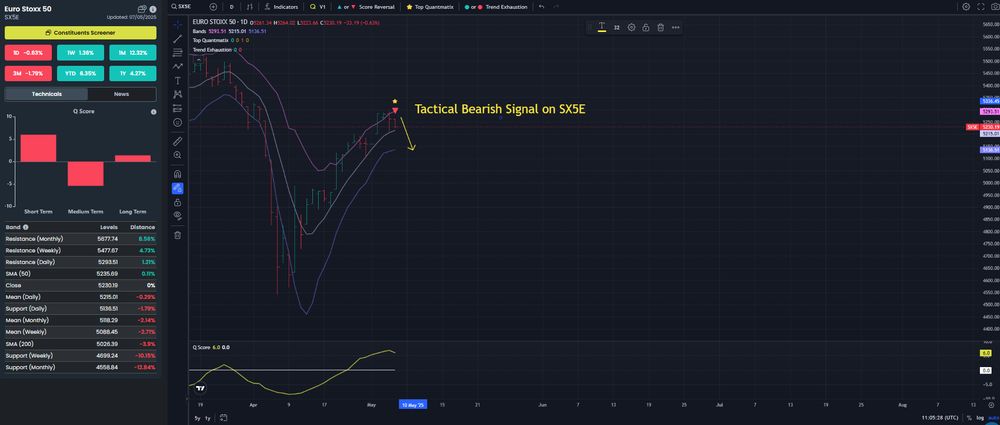Screen dimensions: 1000x425
Task: Toggle lock all drawings
Action: click(x=177, y=202)
